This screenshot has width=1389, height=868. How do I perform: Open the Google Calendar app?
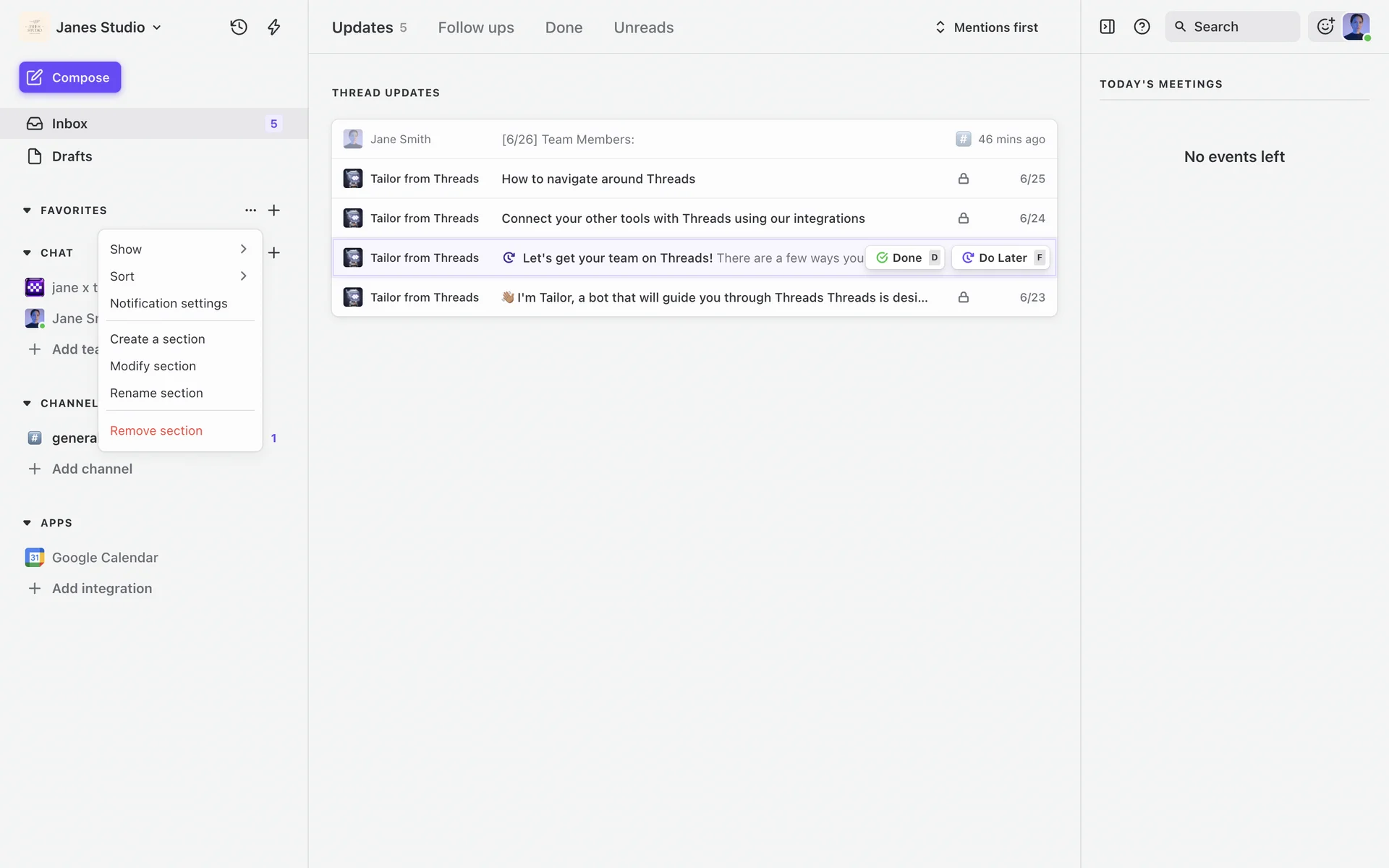point(105,558)
